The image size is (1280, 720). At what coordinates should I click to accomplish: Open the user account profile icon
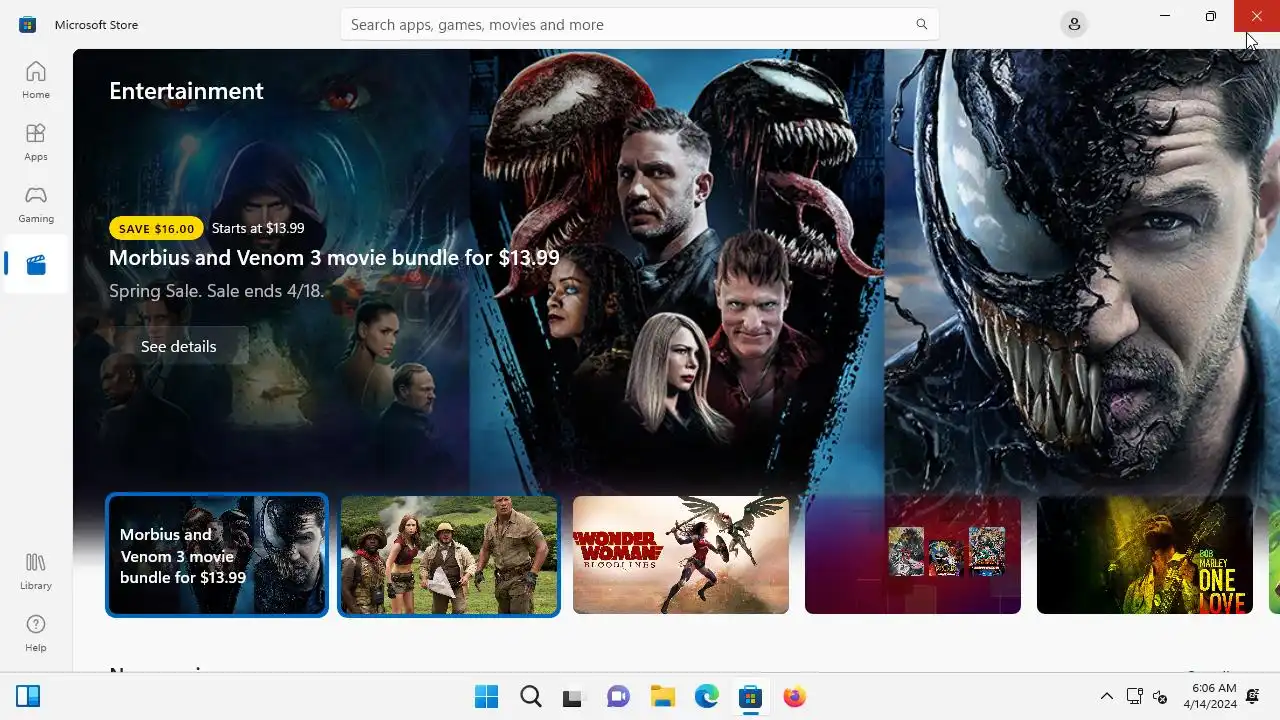tap(1074, 24)
